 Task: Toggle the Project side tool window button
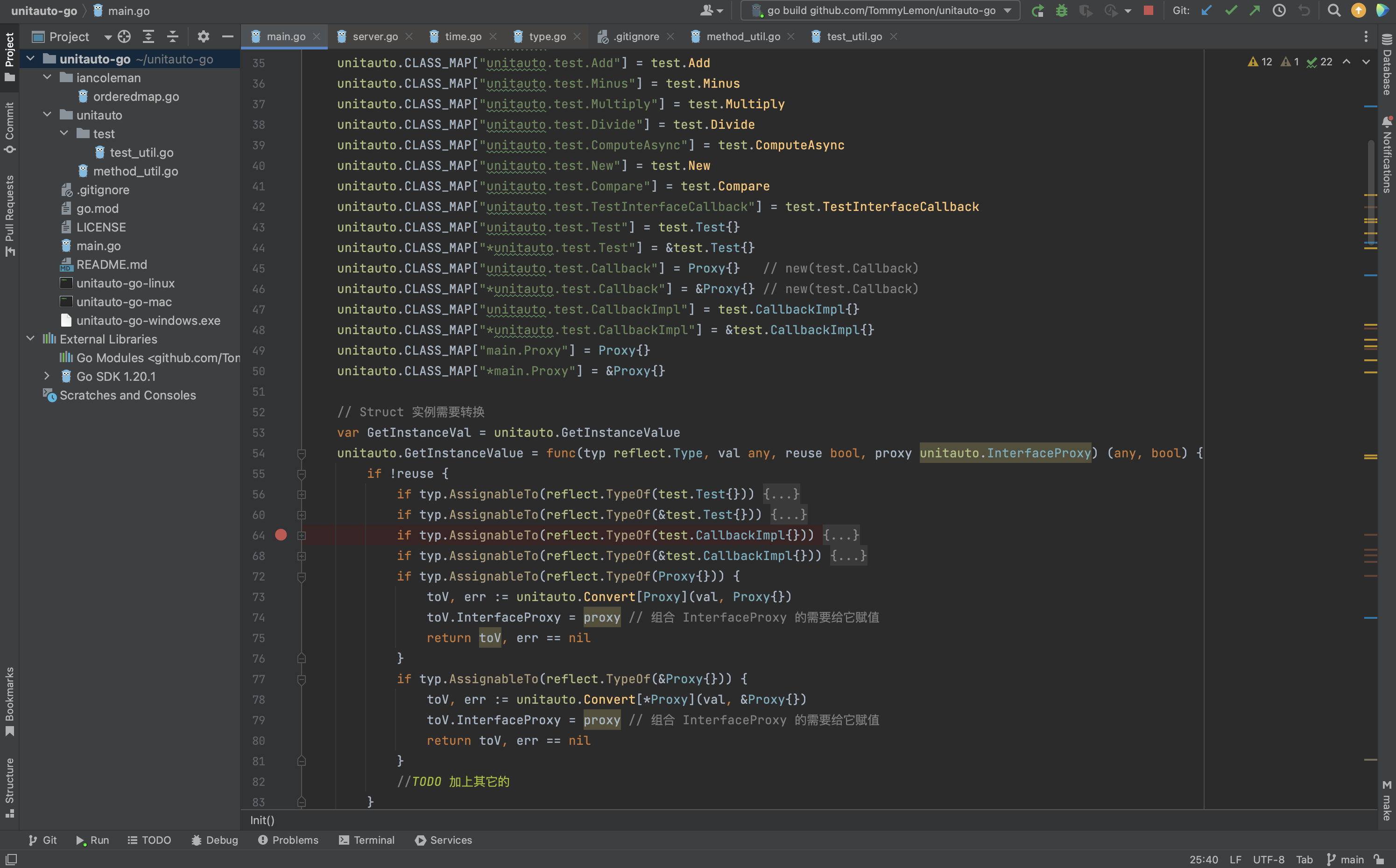tap(9, 56)
